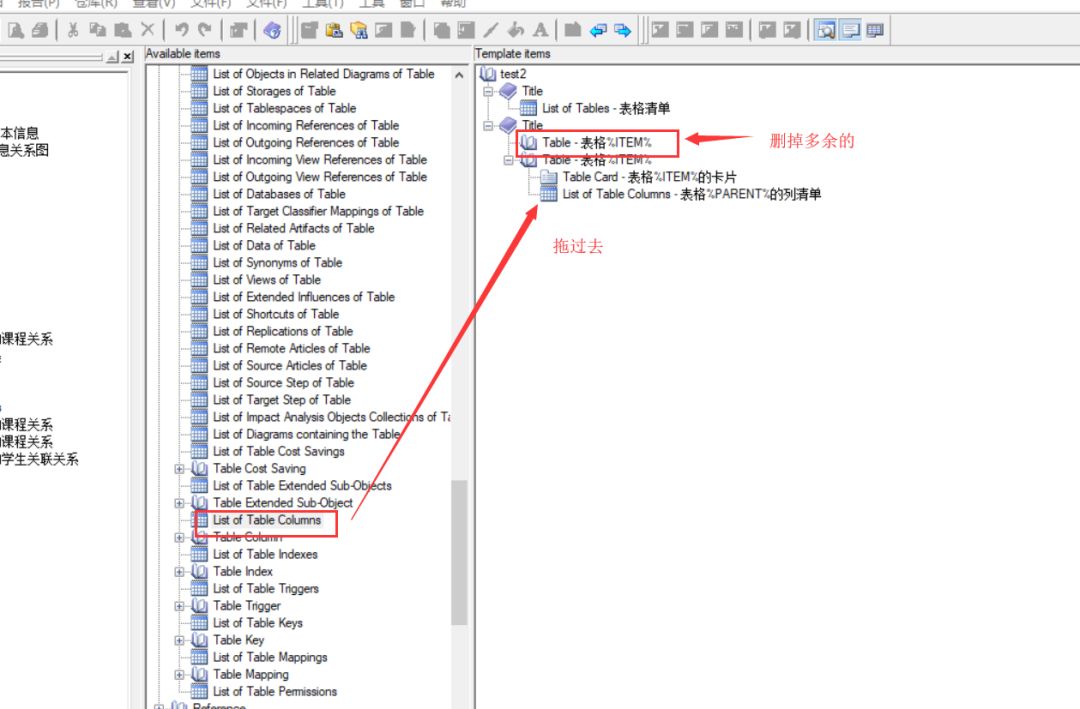
Task: Click the copy toolbar icon
Action: coord(97,30)
